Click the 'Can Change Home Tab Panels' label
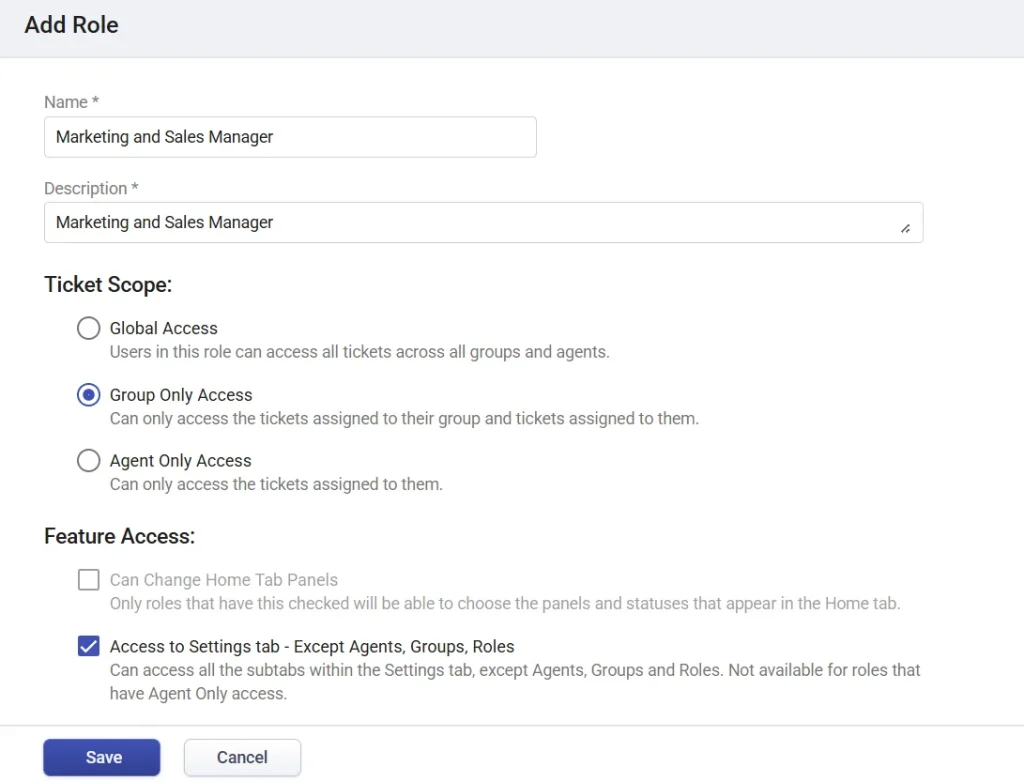This screenshot has height=782, width=1024. coord(223,579)
